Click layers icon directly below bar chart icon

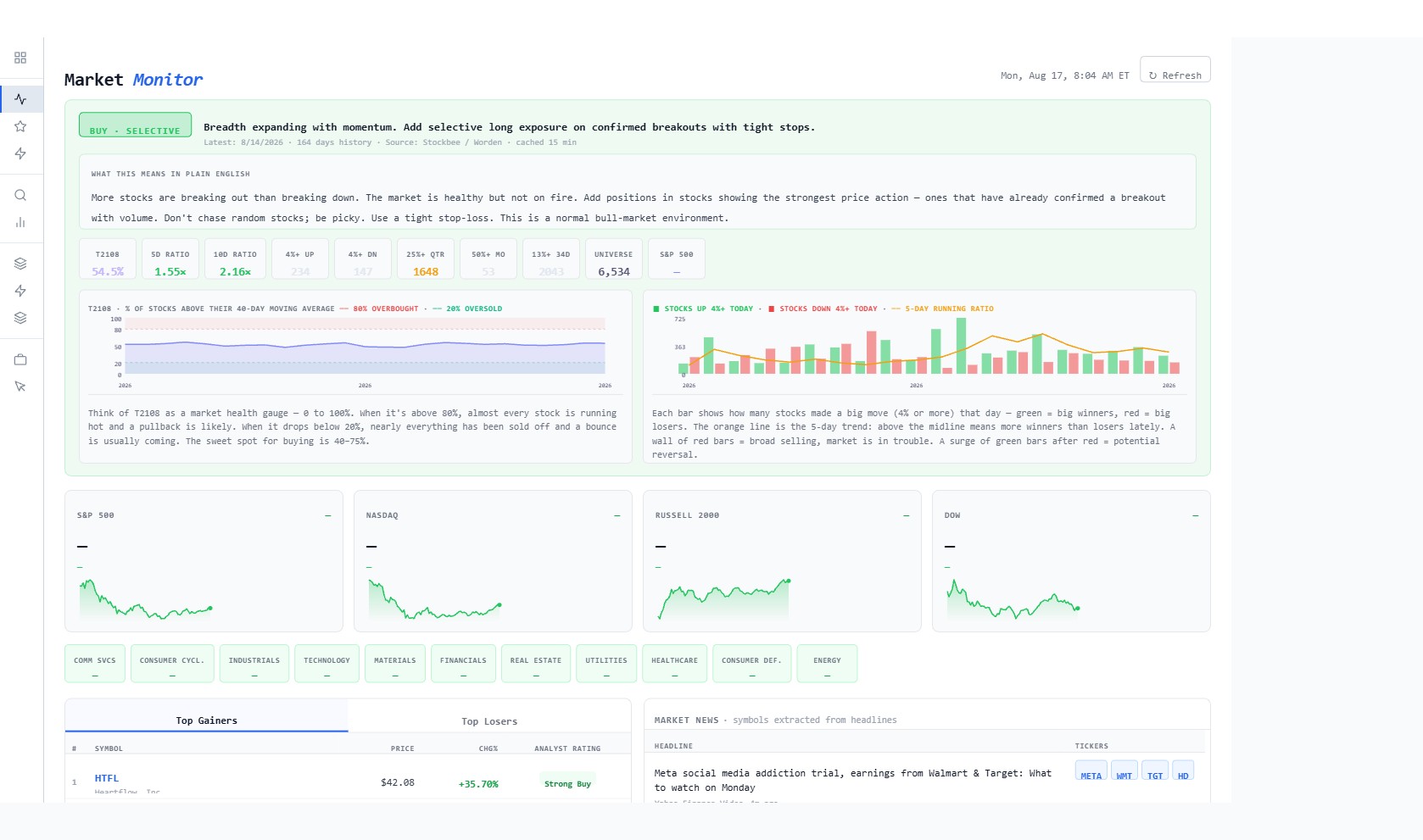[20, 264]
